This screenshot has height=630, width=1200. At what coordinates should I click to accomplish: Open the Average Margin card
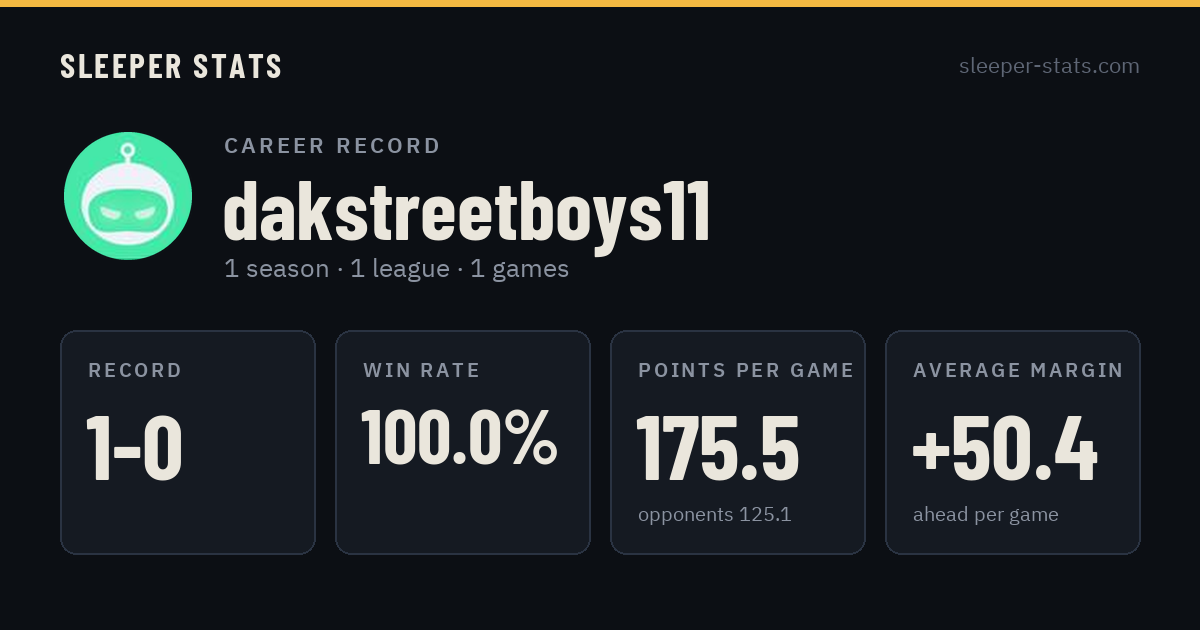tap(1013, 442)
